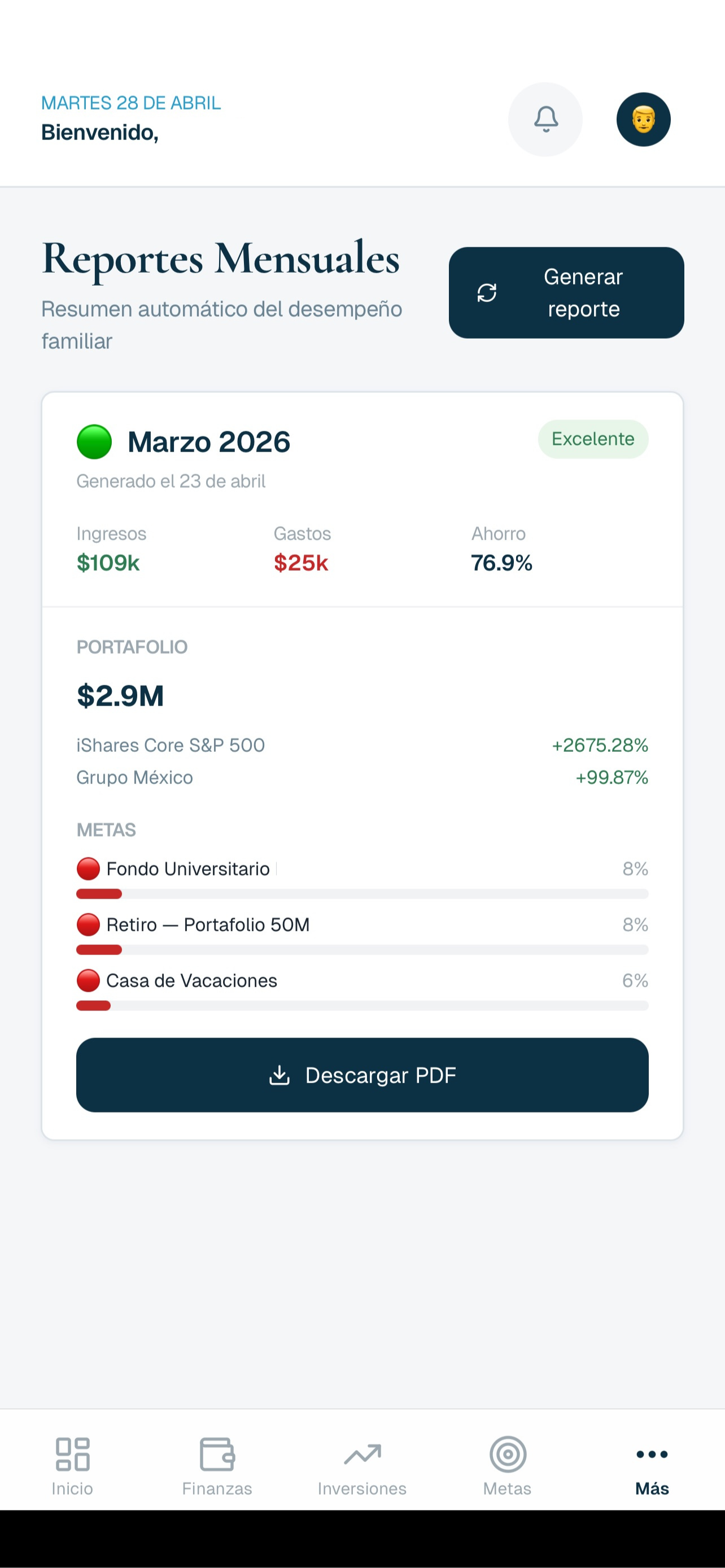This screenshot has width=725, height=1568.
Task: Tap the Inversiones trend-line icon
Action: coord(362,1454)
